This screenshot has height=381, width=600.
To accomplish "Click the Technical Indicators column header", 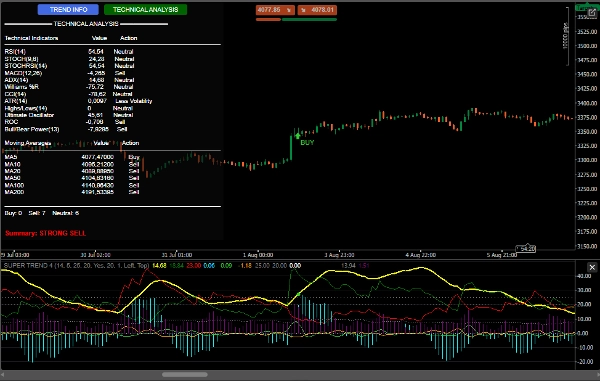I will click(x=31, y=38).
